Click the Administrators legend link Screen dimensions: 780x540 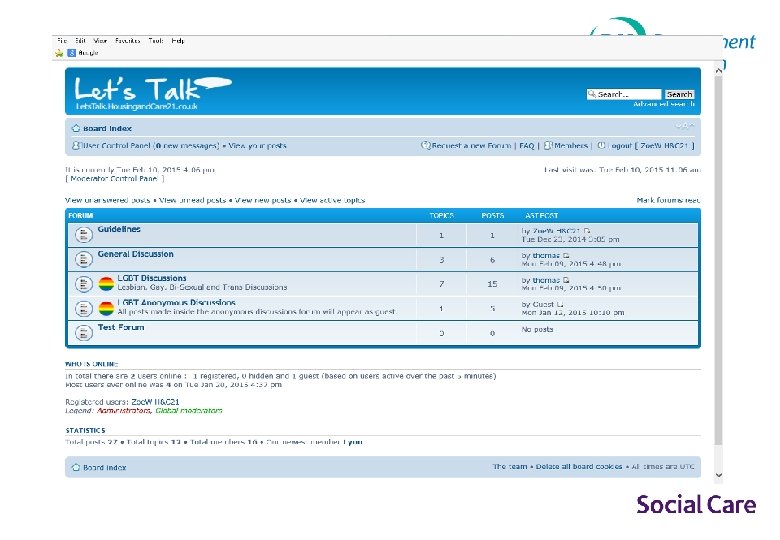123,411
